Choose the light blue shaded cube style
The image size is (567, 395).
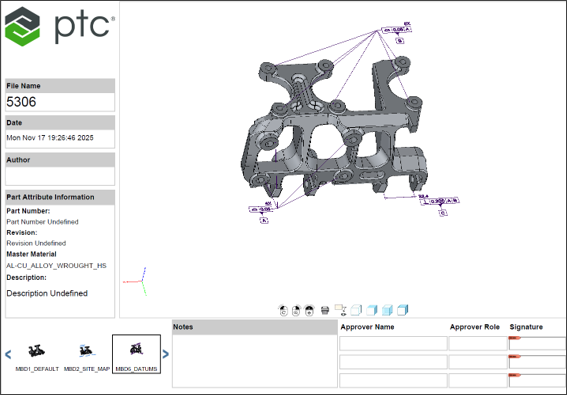point(372,310)
